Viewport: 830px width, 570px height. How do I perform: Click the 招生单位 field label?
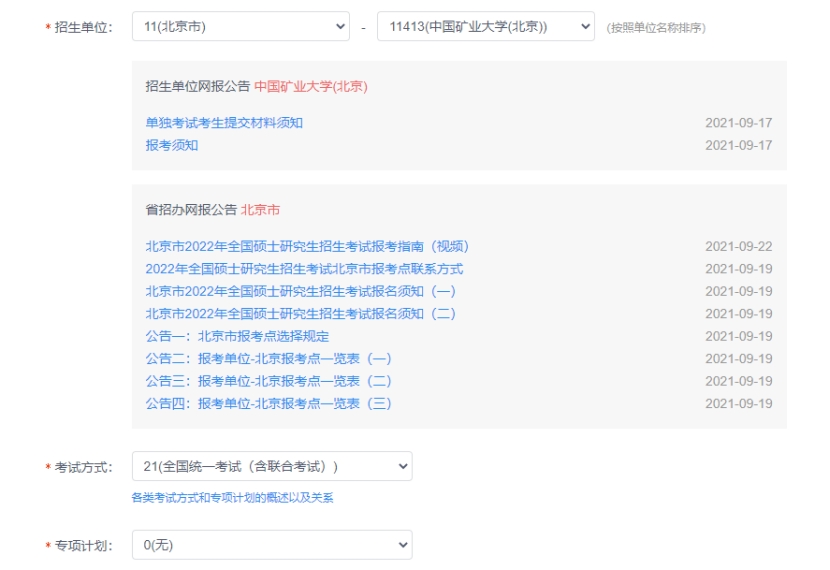pyautogui.click(x=83, y=28)
